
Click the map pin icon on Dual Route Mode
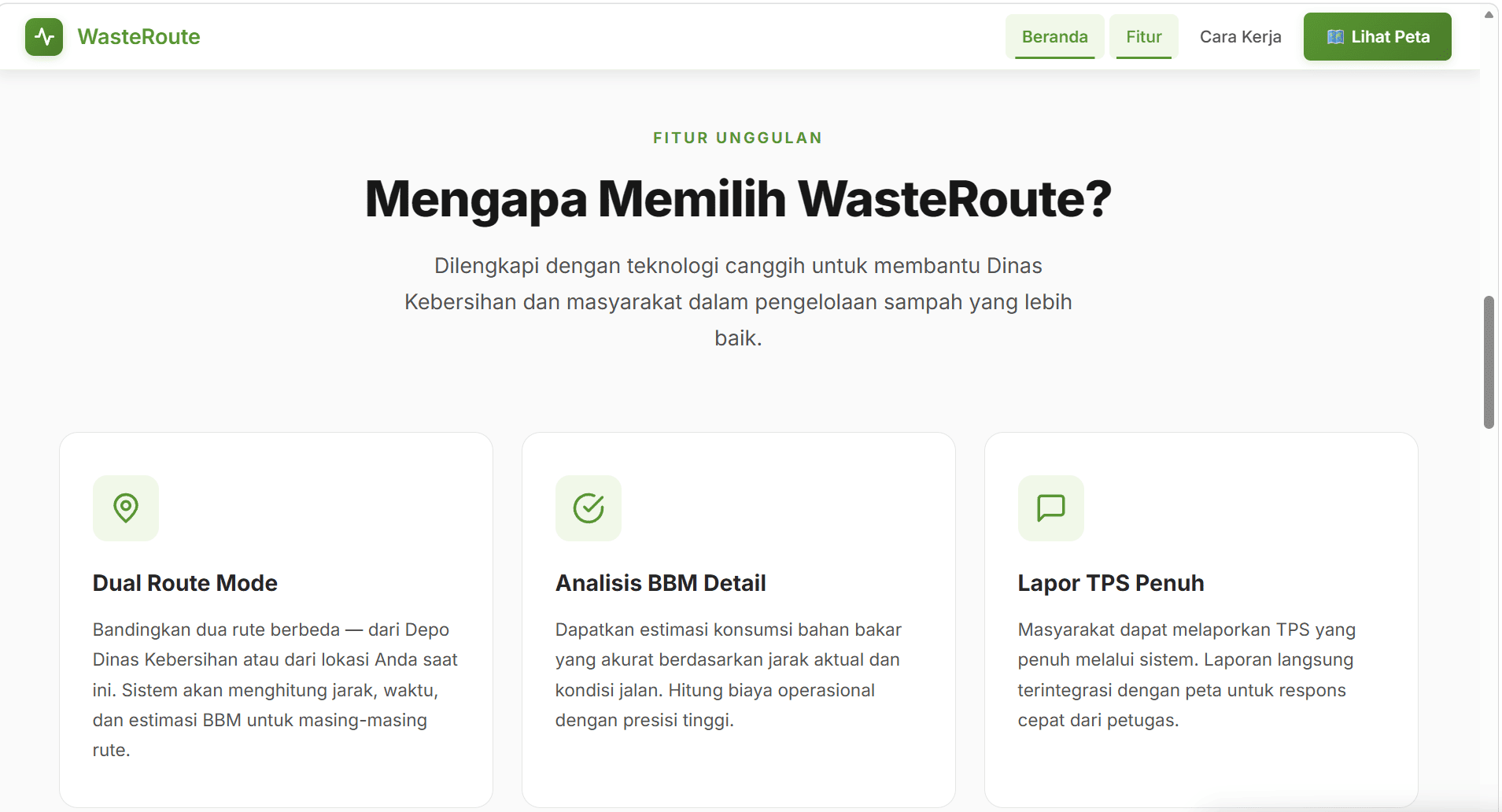point(126,508)
